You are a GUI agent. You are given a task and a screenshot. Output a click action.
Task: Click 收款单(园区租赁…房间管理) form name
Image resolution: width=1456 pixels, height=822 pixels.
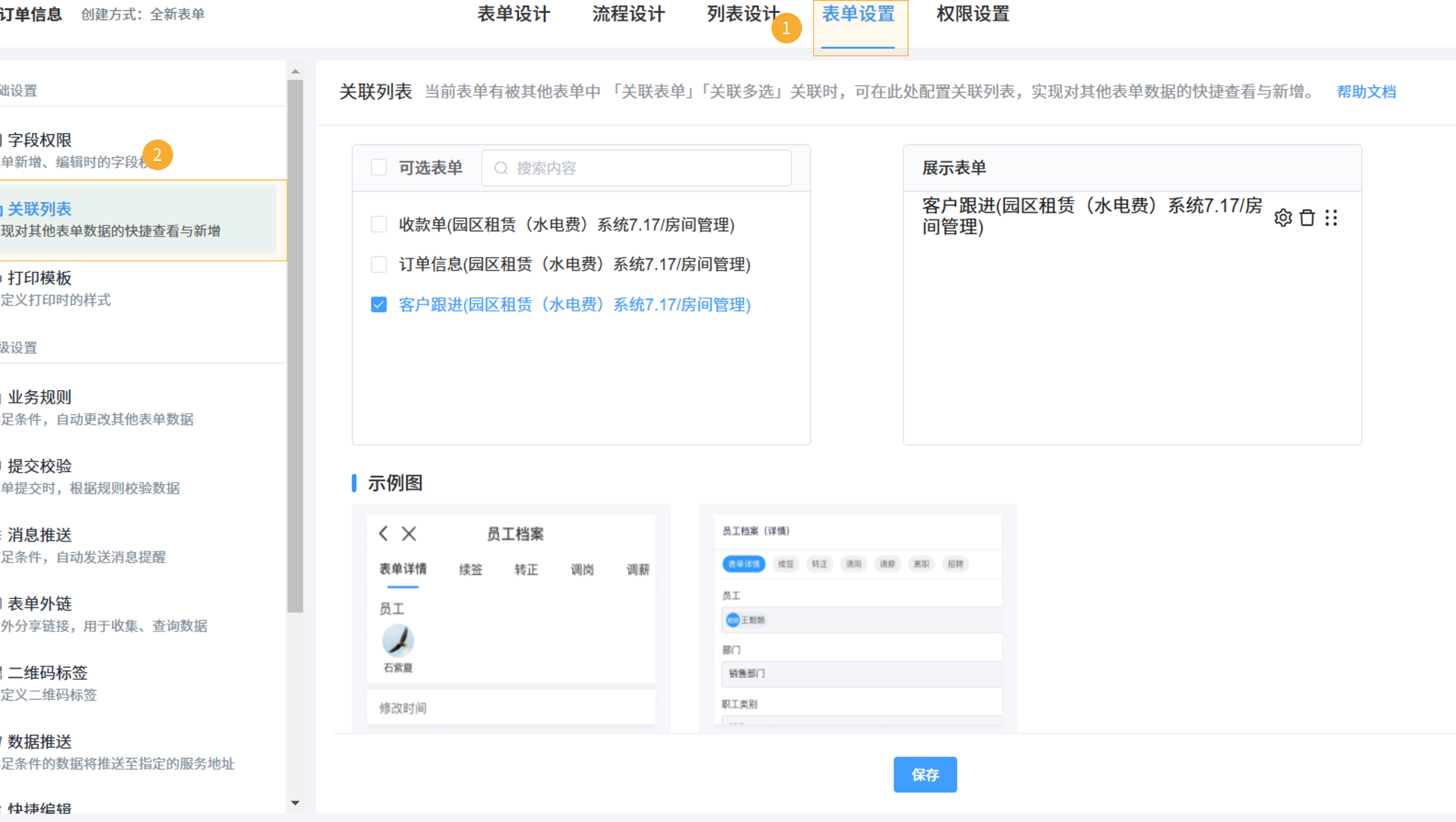[x=566, y=224]
